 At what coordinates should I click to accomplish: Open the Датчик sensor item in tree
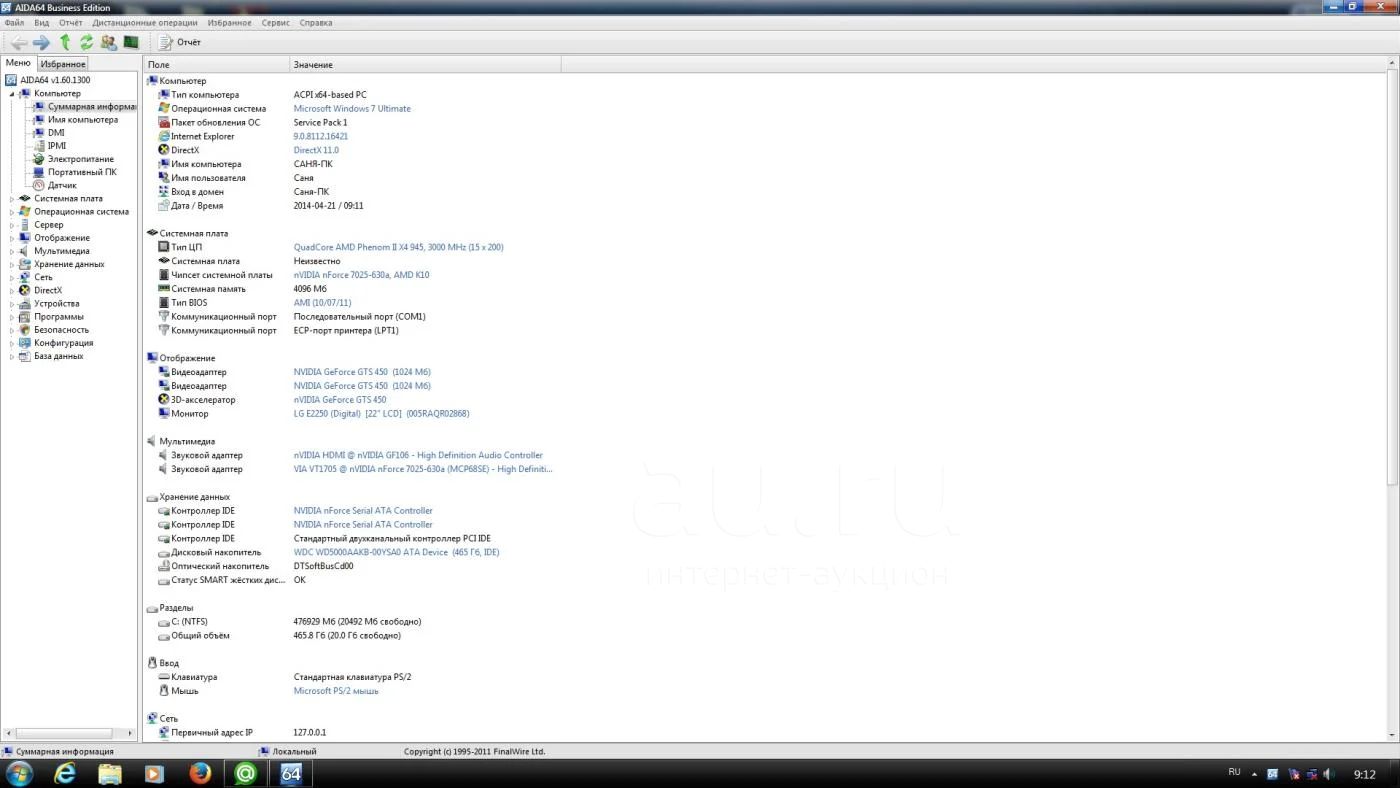[62, 185]
